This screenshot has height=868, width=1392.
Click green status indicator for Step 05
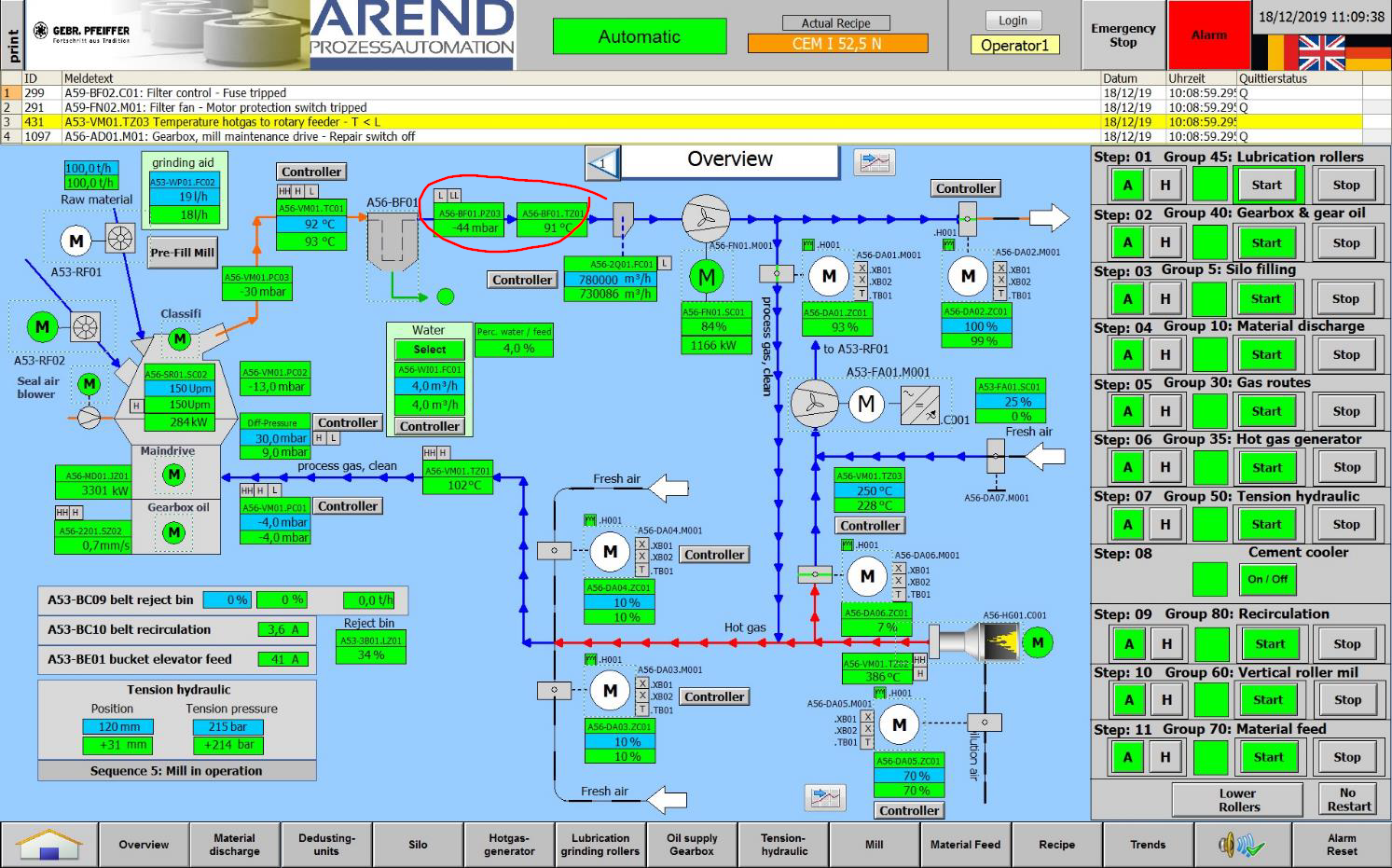1209,411
